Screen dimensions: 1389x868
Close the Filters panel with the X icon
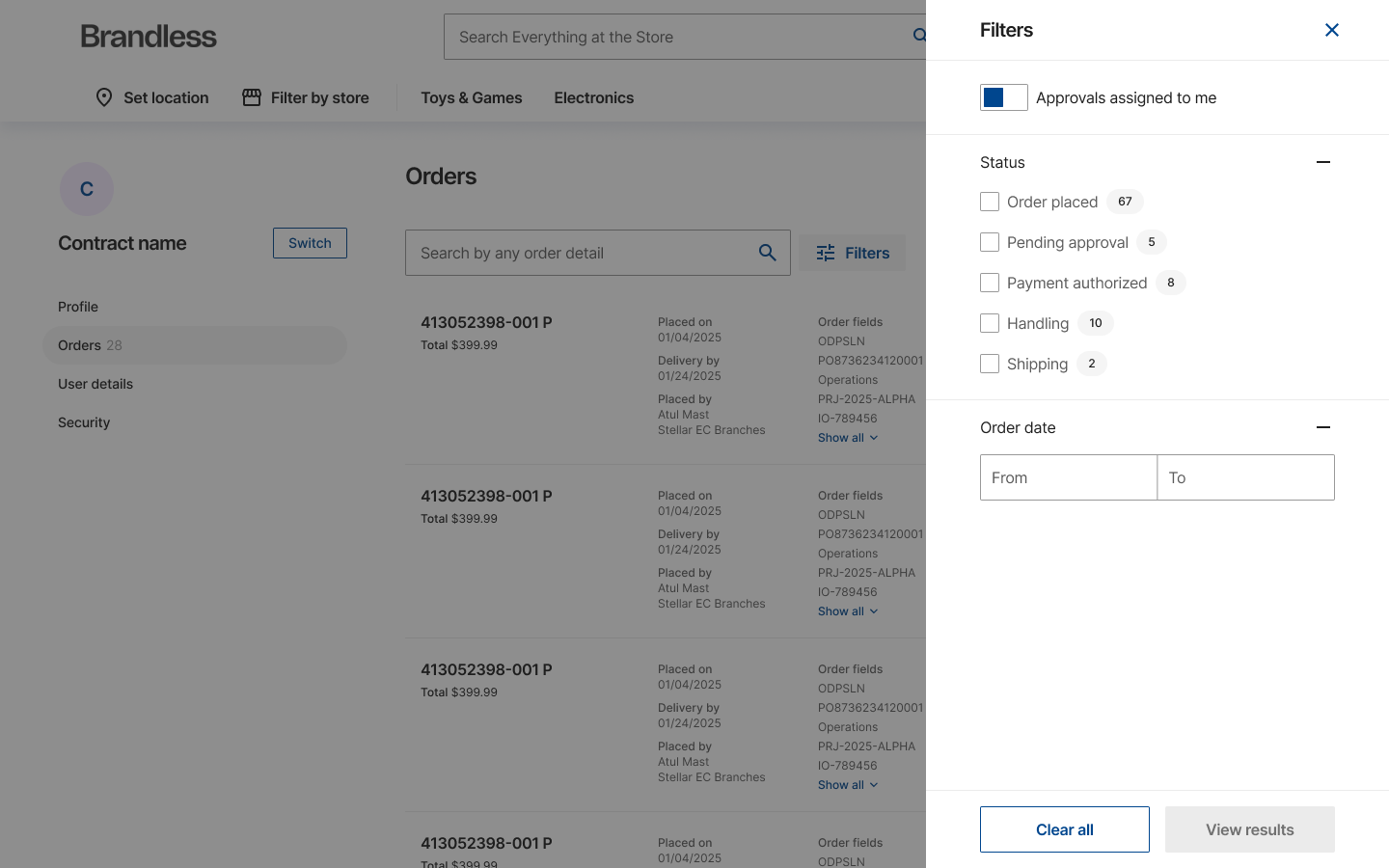(1332, 30)
